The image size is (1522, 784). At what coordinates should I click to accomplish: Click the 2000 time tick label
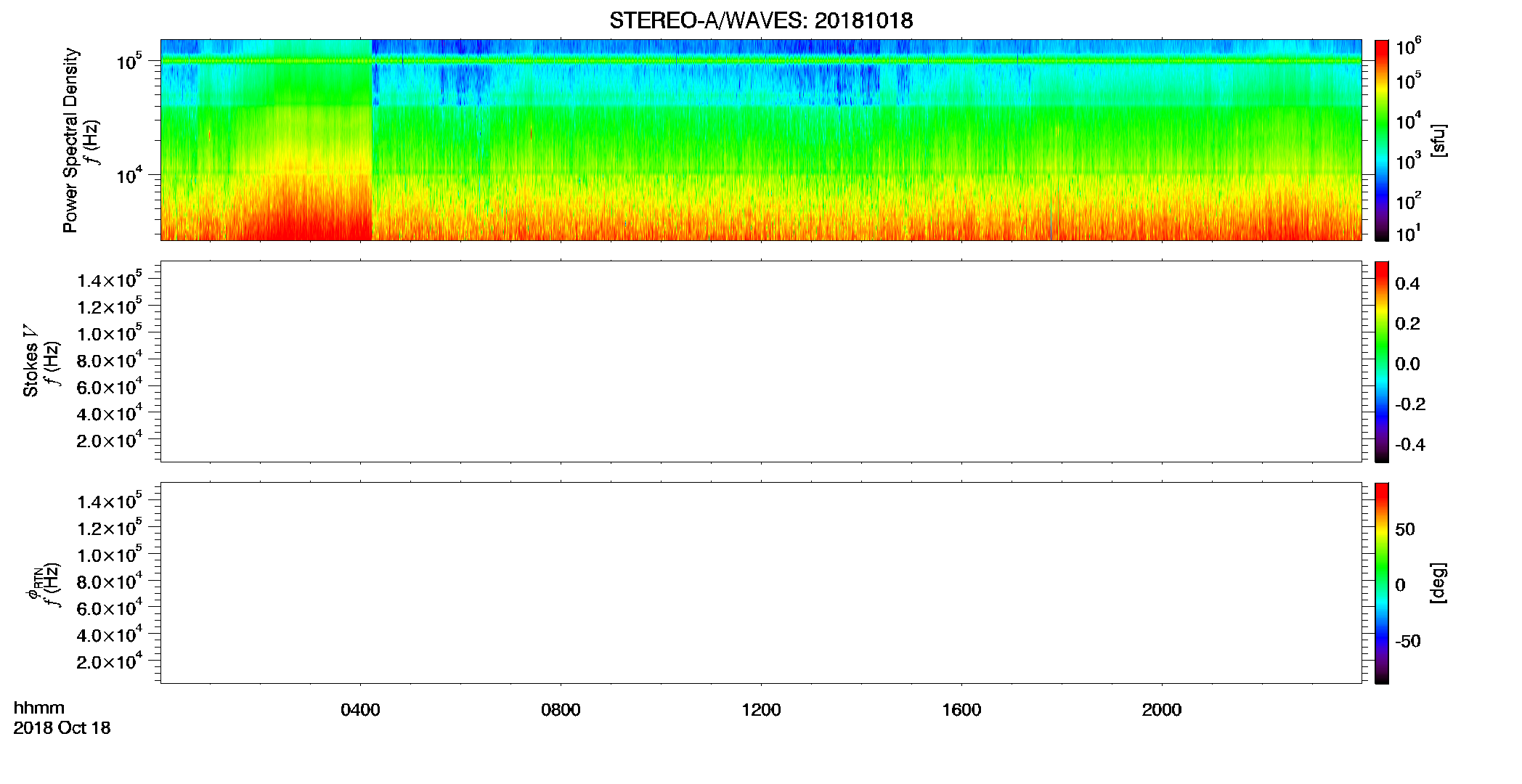coord(1162,710)
